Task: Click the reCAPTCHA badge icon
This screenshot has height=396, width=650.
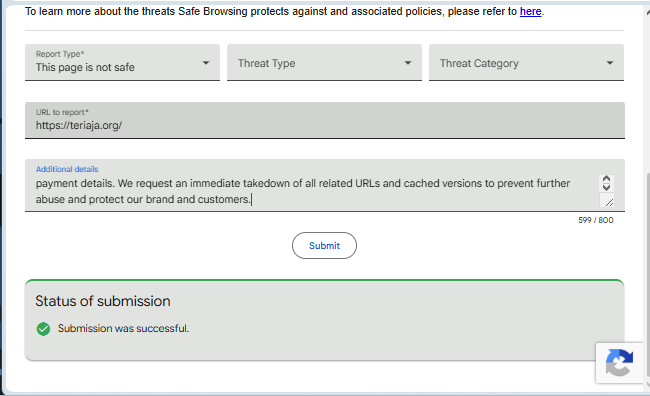Action: [619, 363]
